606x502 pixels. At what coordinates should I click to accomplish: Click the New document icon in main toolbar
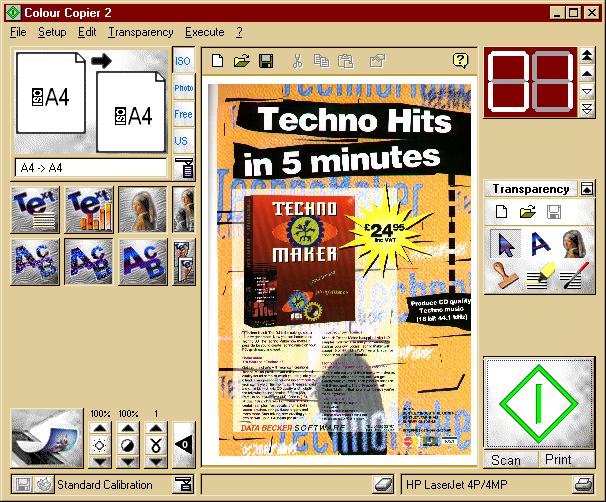point(218,61)
